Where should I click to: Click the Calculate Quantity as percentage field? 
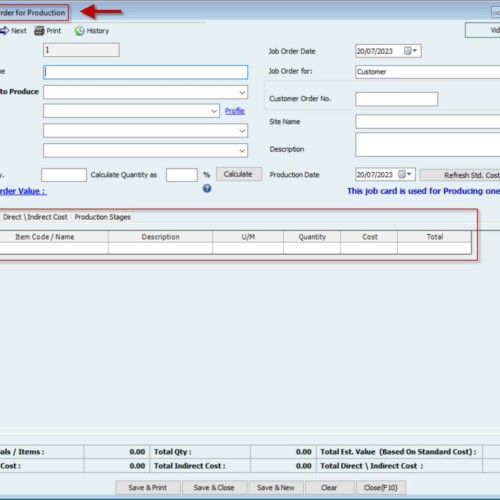(x=182, y=175)
